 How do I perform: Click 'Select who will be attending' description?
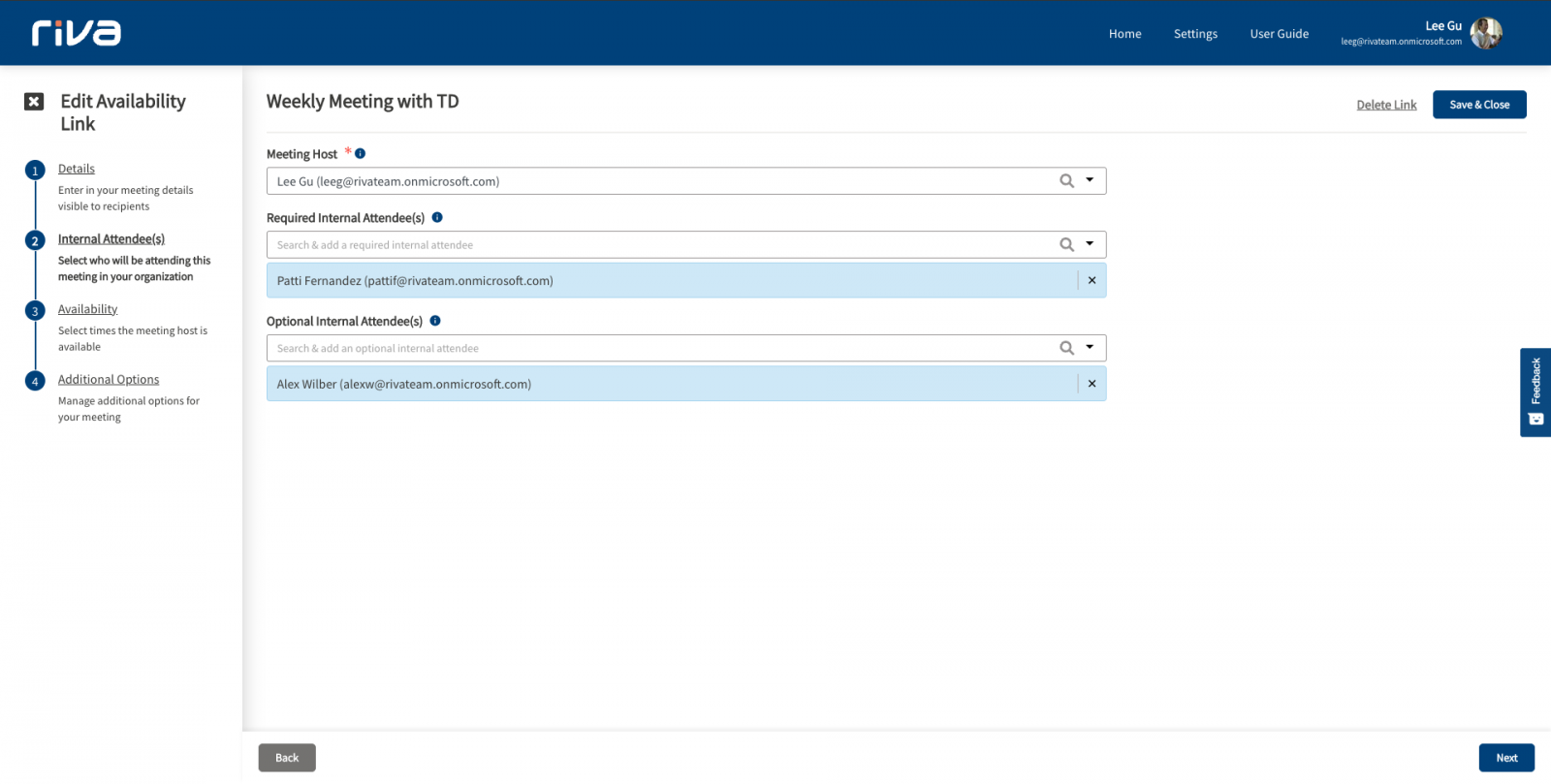point(134,268)
